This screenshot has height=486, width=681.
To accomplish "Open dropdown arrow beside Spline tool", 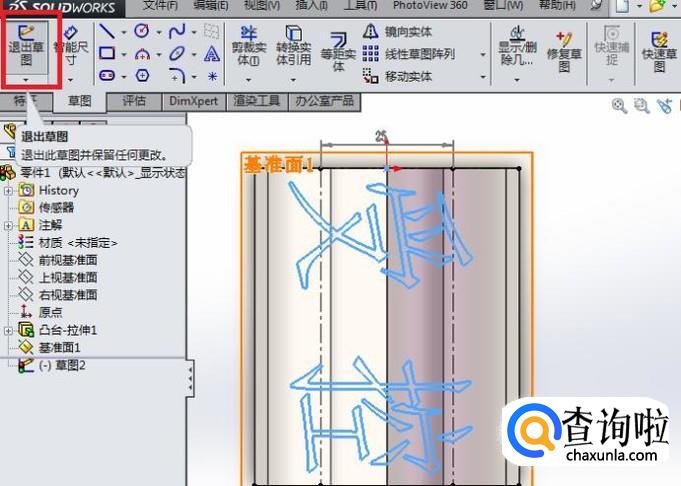I will click(x=194, y=33).
